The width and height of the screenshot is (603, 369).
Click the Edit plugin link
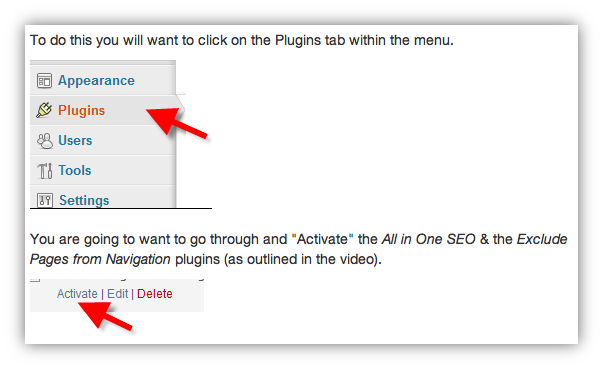click(117, 294)
